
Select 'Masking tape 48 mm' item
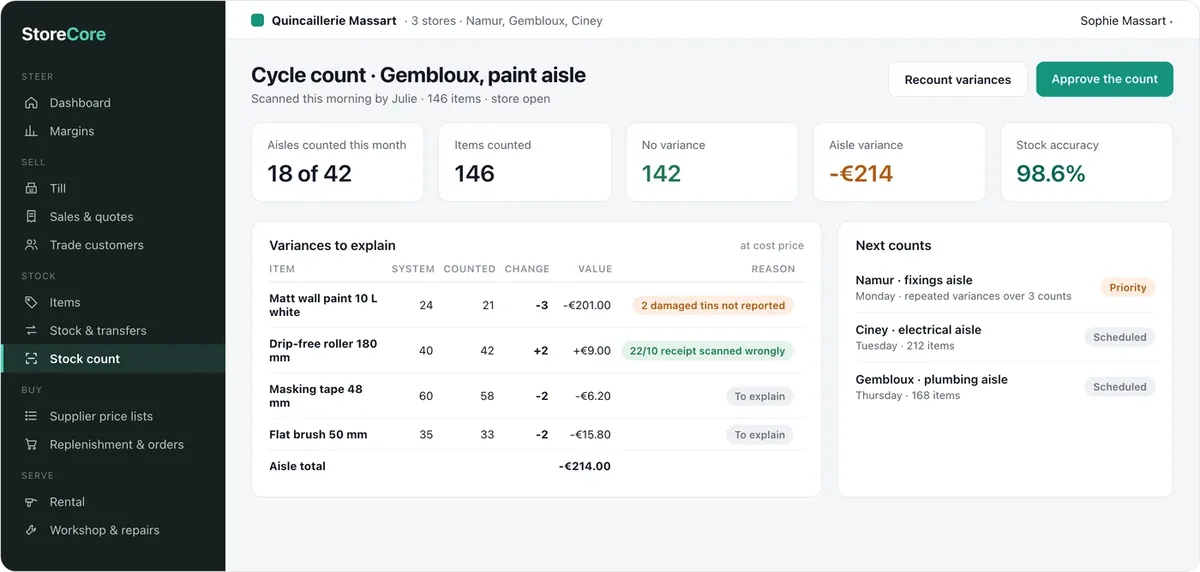316,396
